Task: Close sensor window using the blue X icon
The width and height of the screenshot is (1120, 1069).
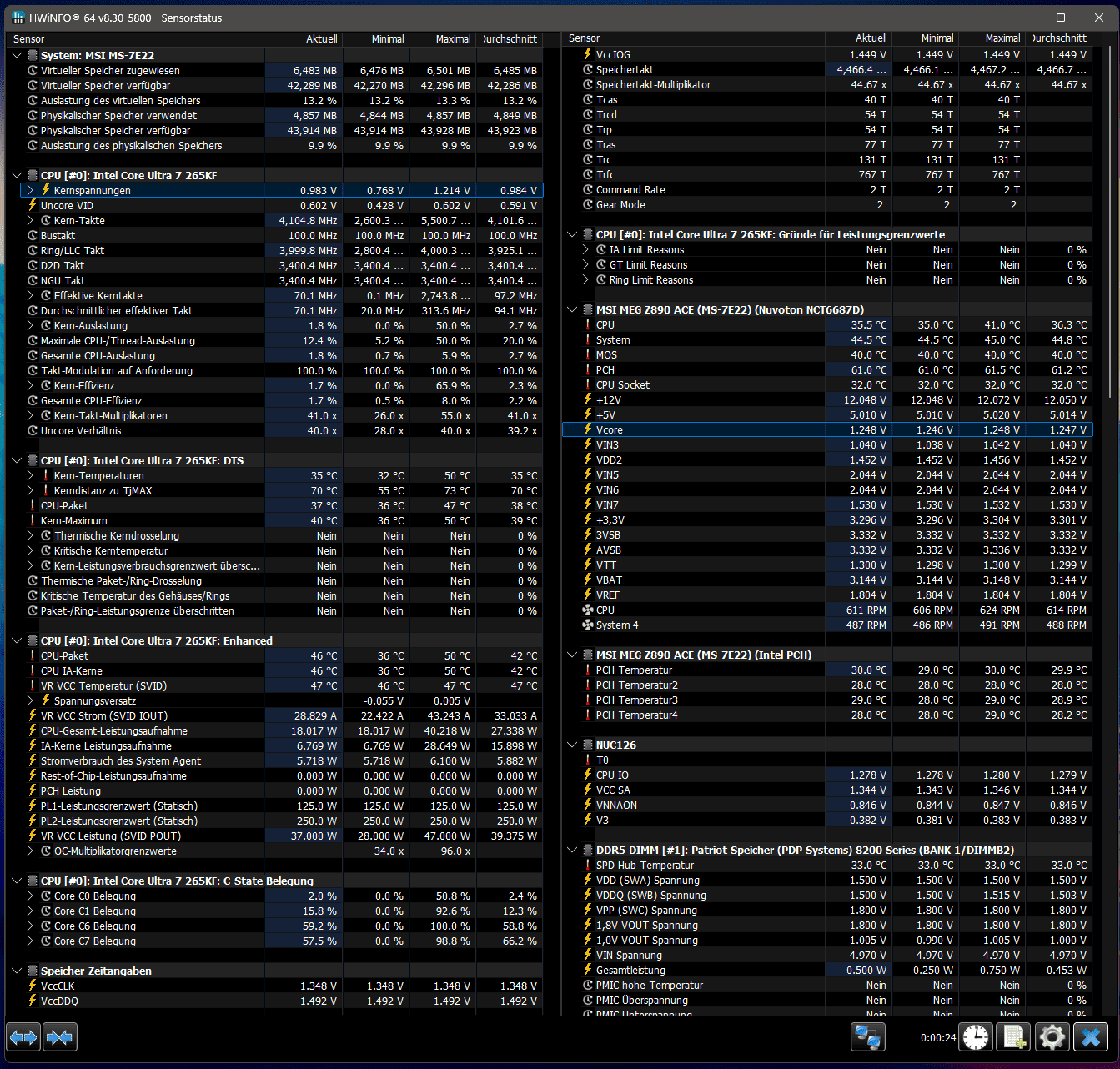Action: pos(1091,1038)
